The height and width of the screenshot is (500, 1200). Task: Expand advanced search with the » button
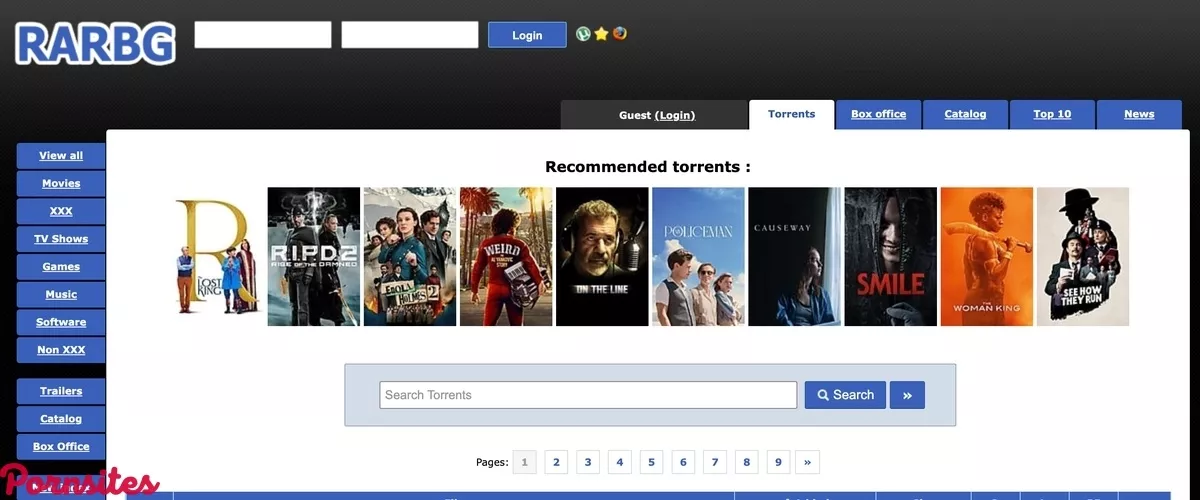(907, 395)
